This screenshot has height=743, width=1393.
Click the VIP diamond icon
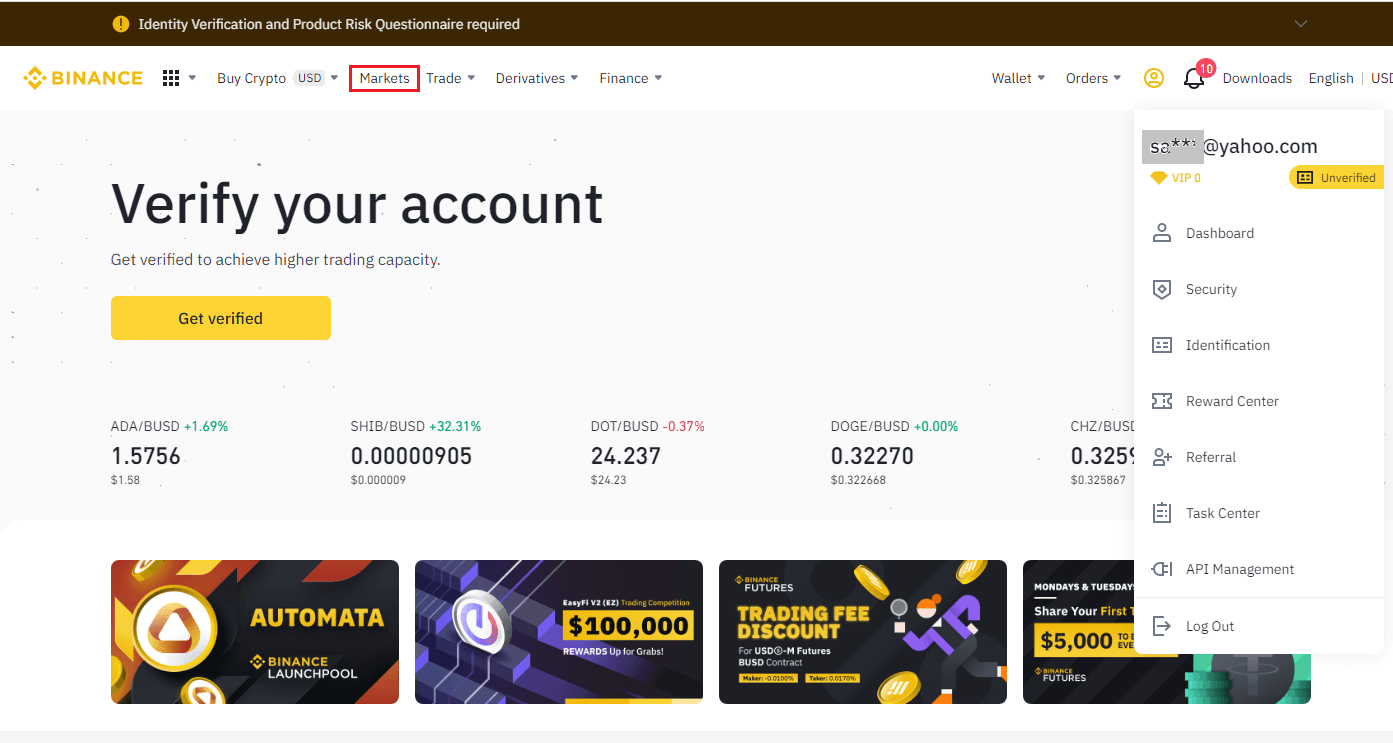click(x=1159, y=178)
